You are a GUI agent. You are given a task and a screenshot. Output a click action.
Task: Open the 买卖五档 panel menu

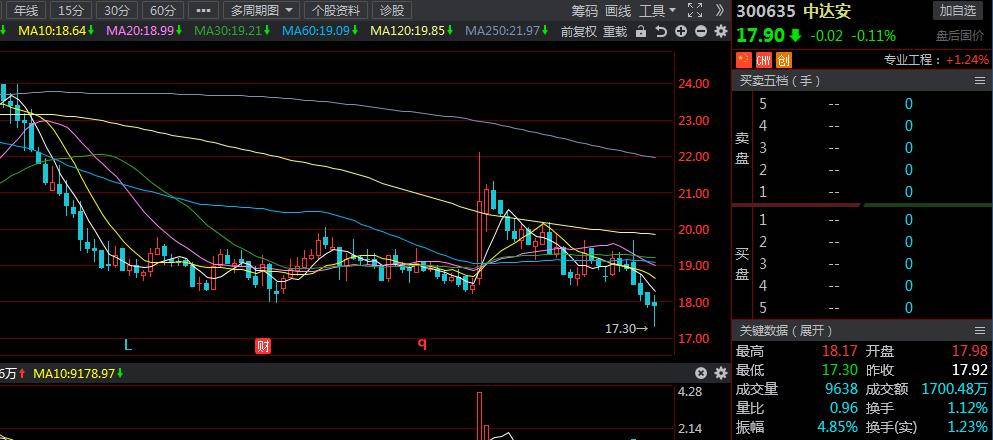[x=979, y=81]
